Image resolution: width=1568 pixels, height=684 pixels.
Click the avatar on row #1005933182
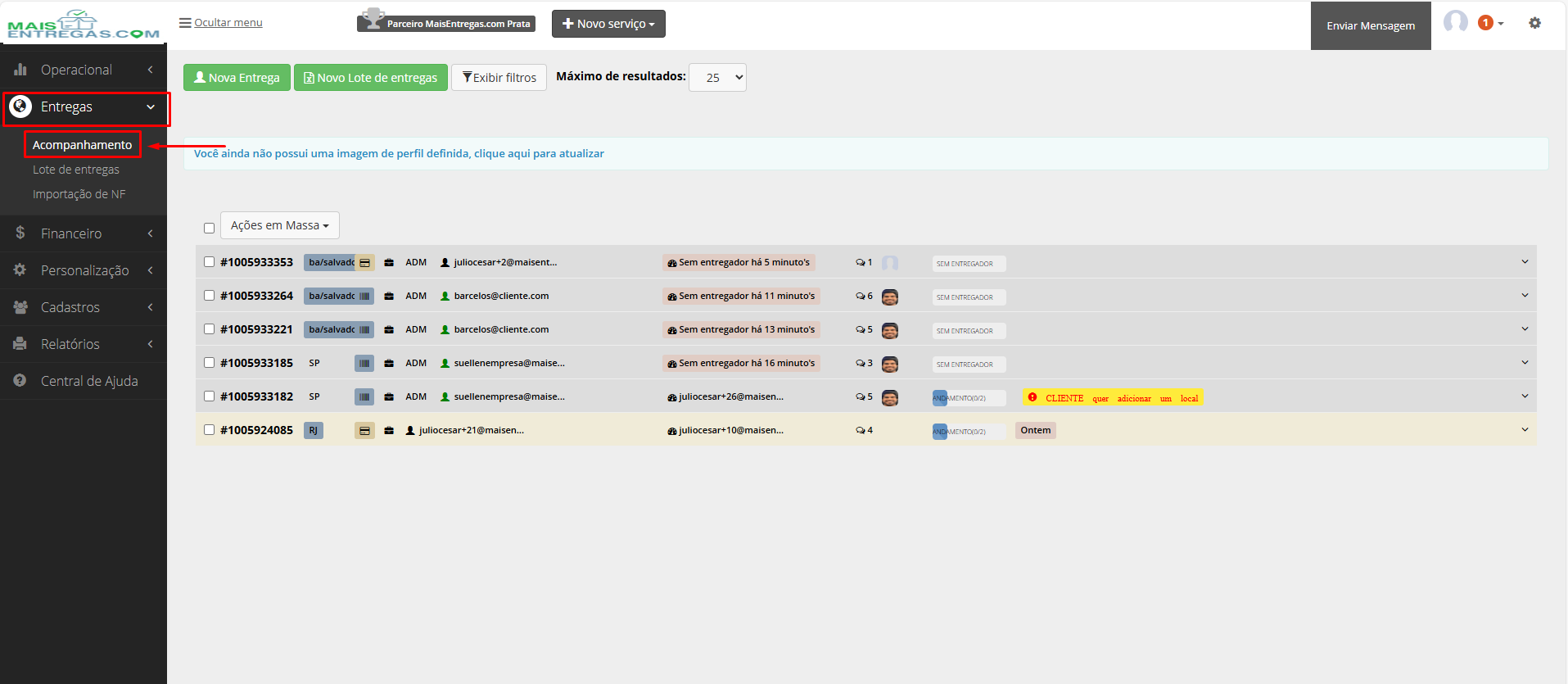click(x=890, y=397)
